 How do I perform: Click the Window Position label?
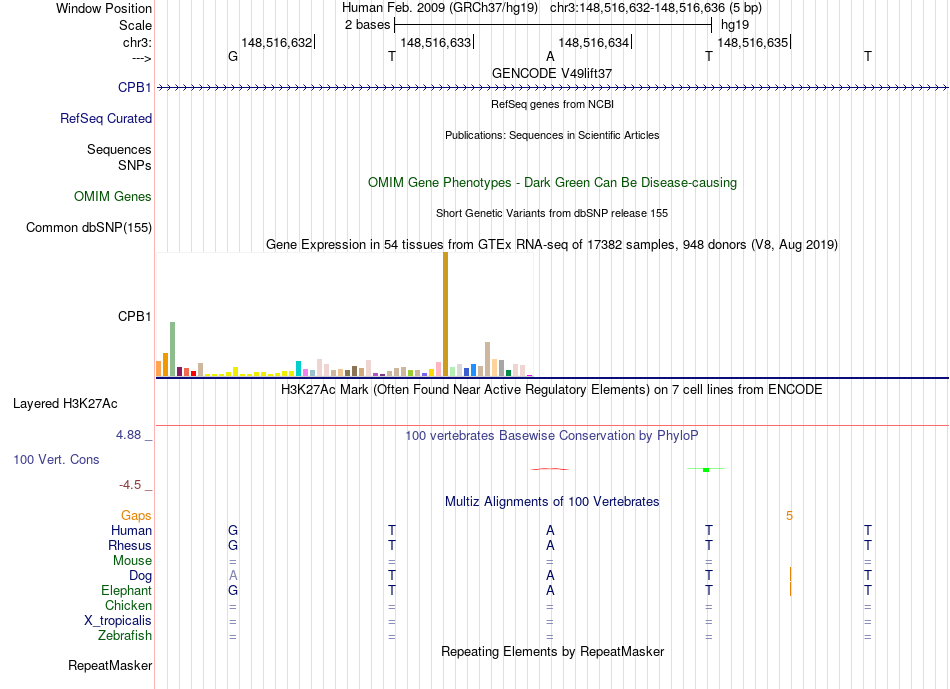tap(104, 8)
